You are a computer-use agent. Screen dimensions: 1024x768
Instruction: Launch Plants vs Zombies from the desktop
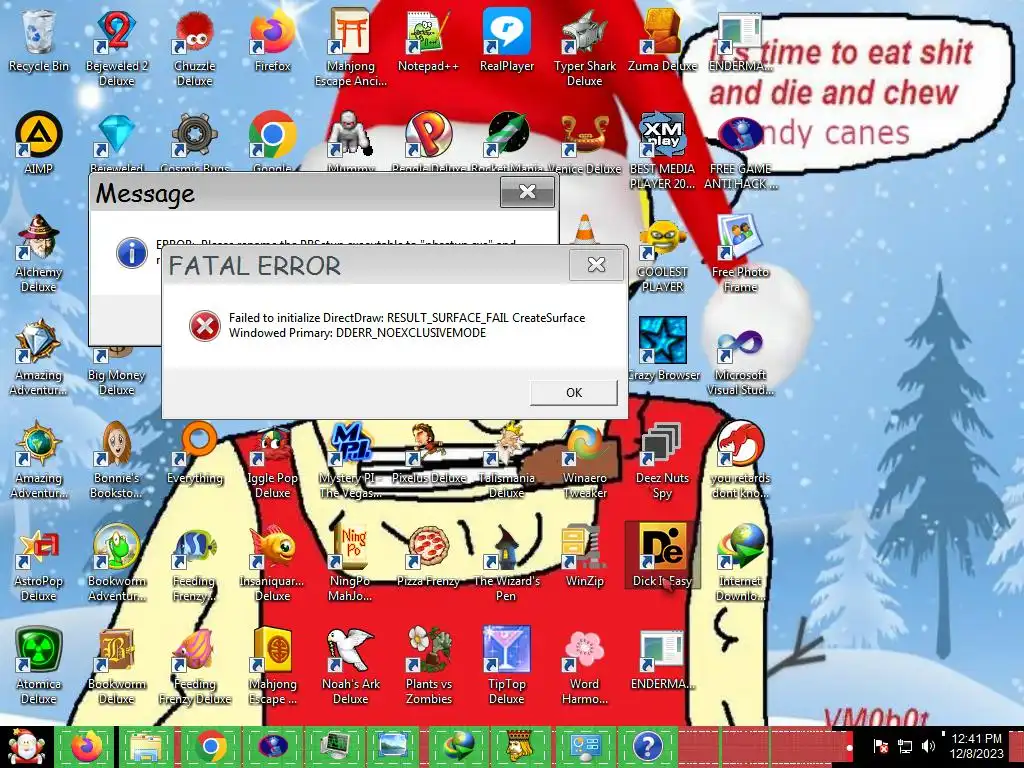point(428,666)
